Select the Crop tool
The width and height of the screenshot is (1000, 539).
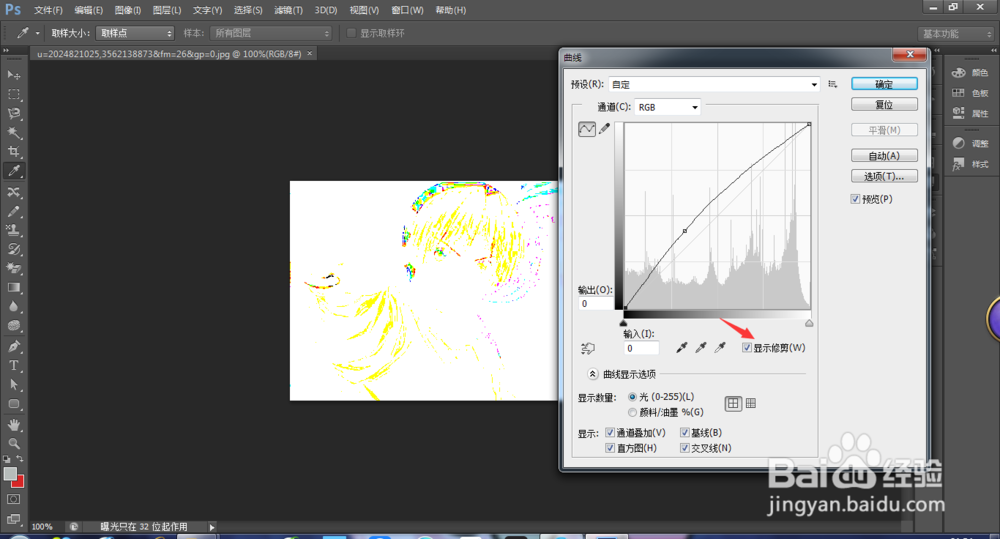tap(13, 152)
